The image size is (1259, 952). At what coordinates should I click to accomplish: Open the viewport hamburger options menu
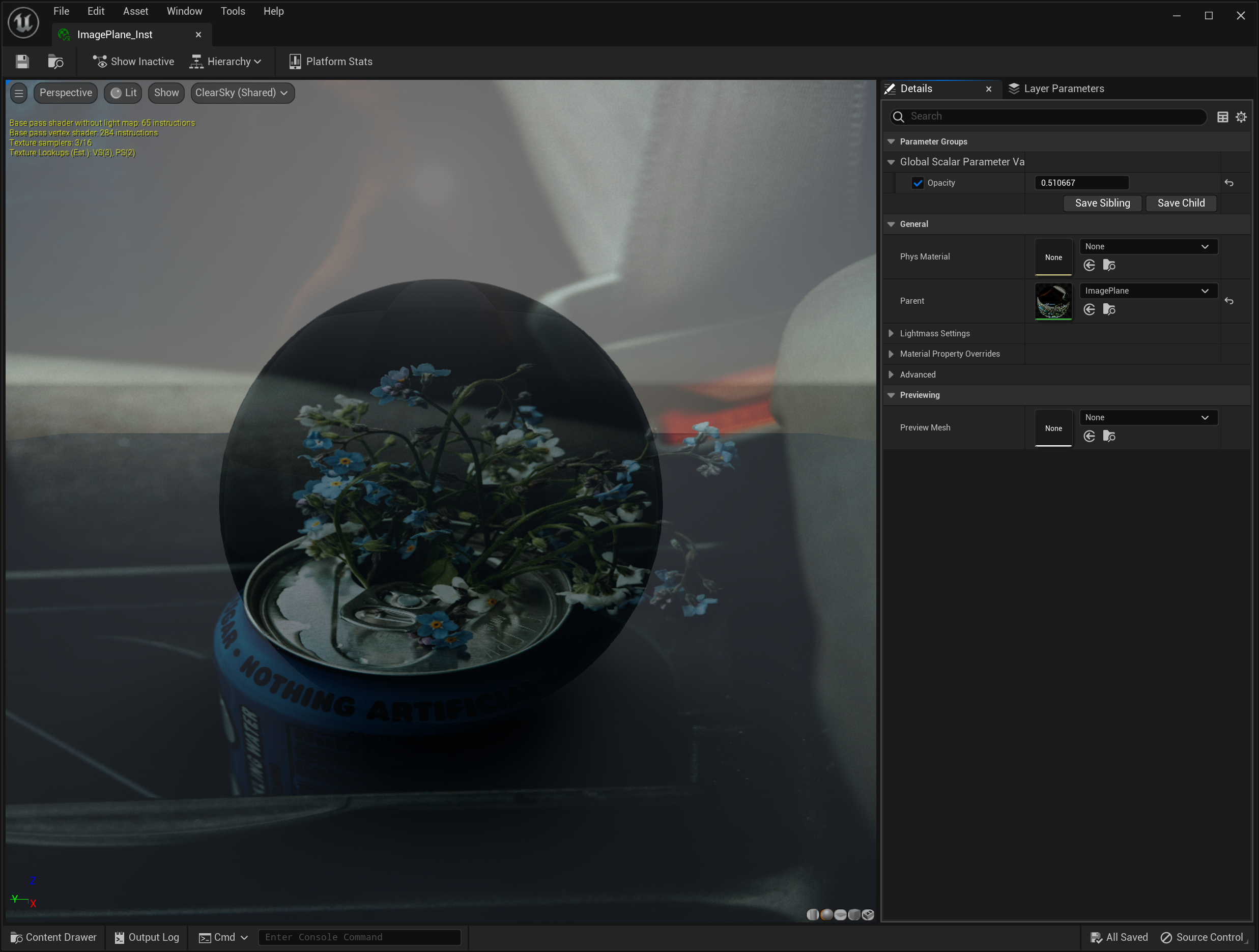tap(19, 93)
